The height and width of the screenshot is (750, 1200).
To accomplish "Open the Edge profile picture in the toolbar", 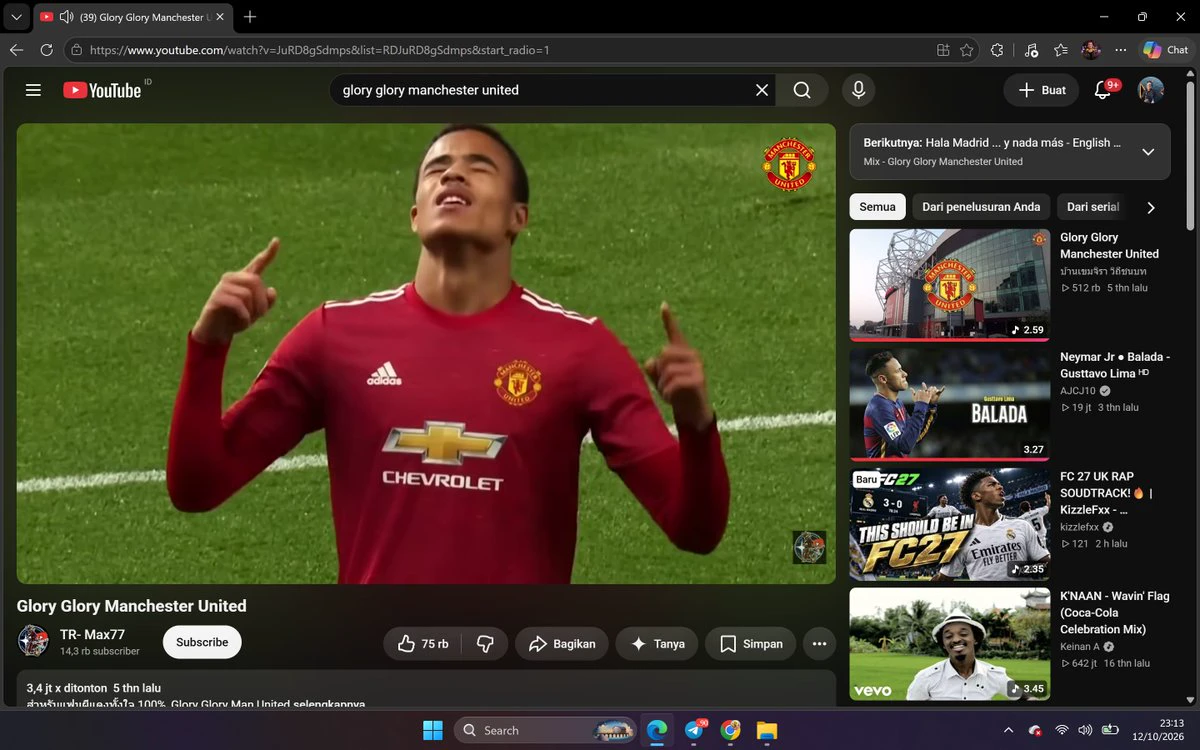I will [1091, 50].
